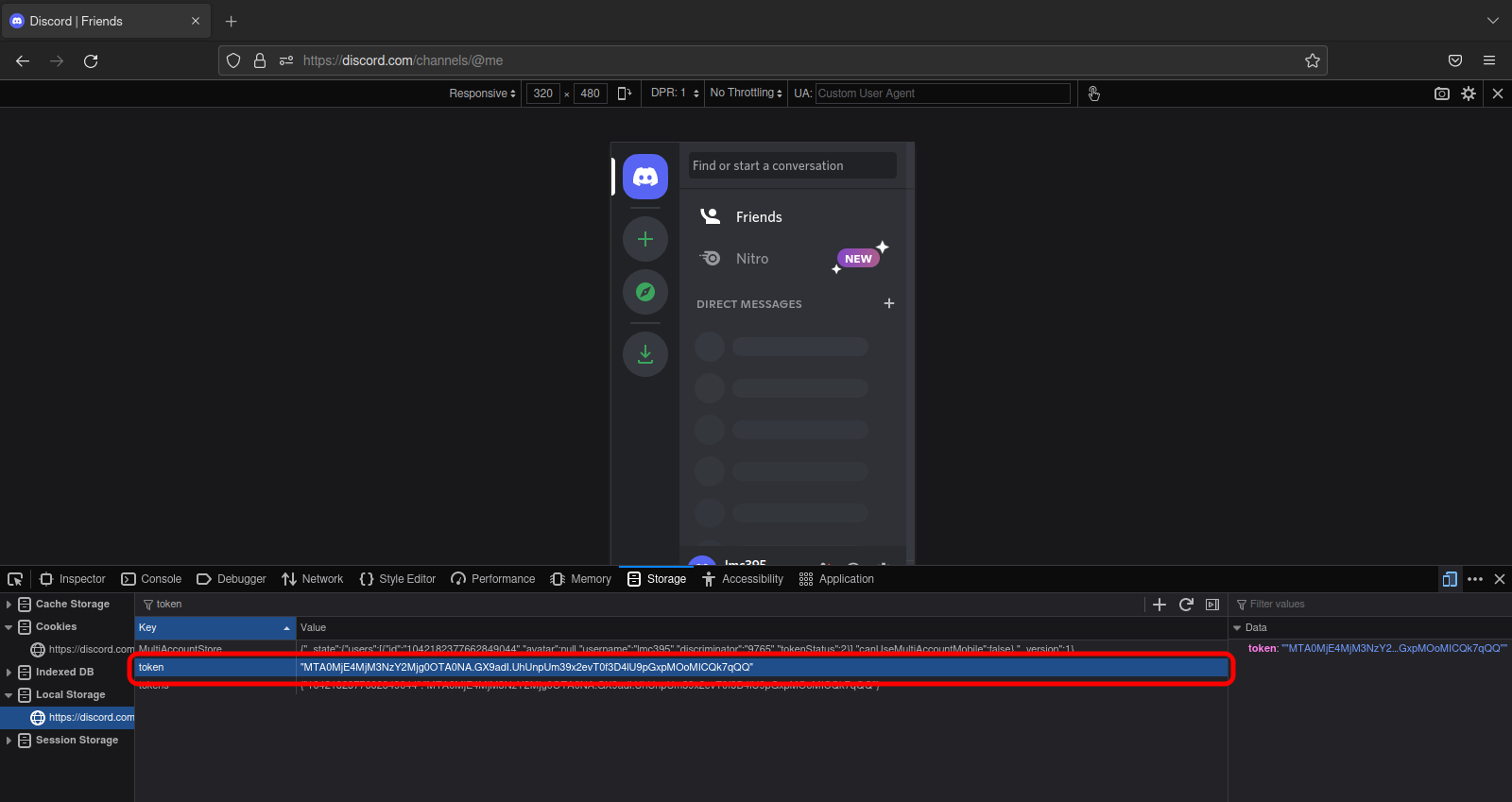Open a new browser tab with the plus button

coord(231,21)
